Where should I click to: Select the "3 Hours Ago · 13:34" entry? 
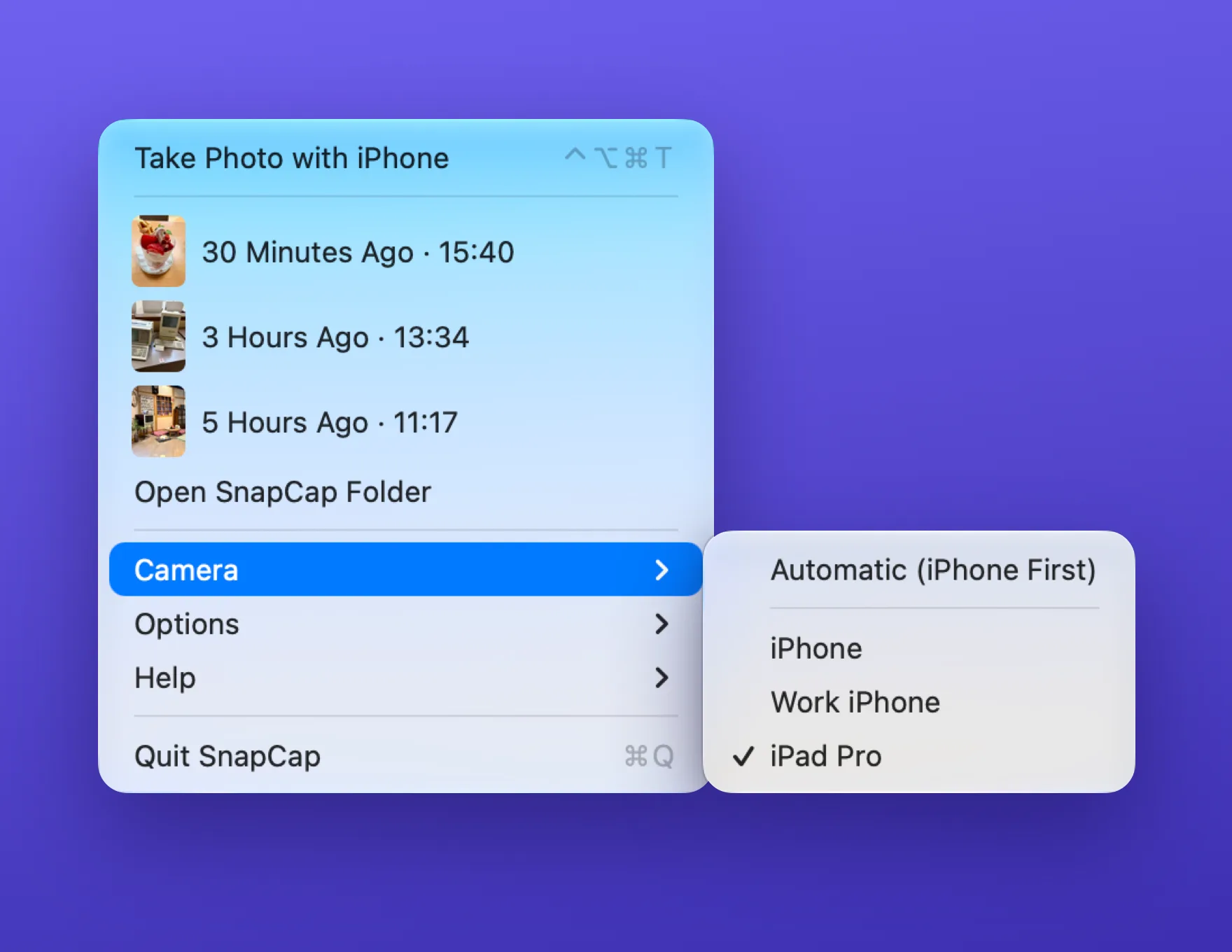(405, 337)
